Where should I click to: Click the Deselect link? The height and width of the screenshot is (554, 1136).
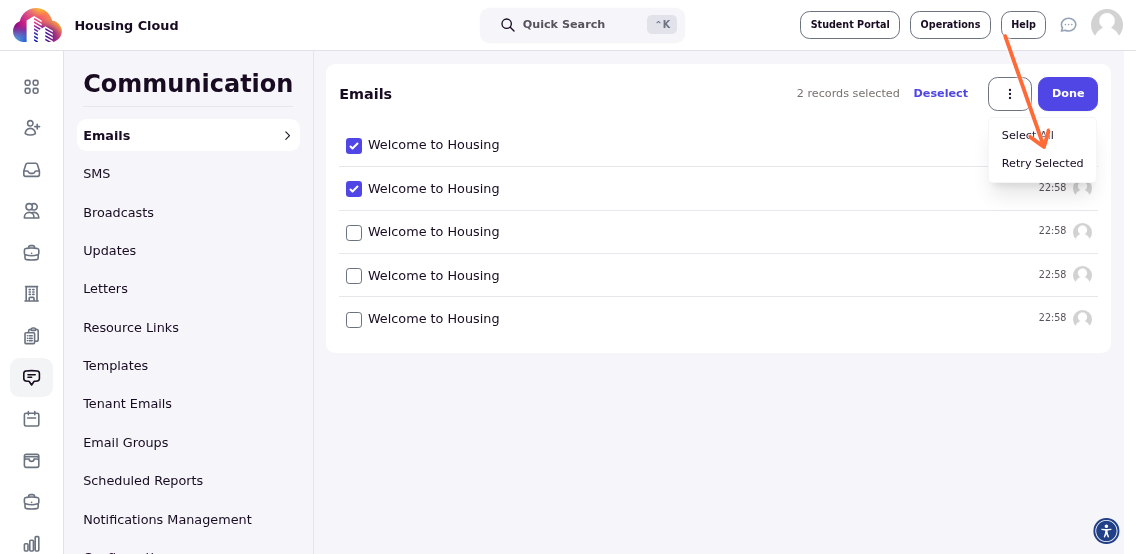click(x=940, y=93)
